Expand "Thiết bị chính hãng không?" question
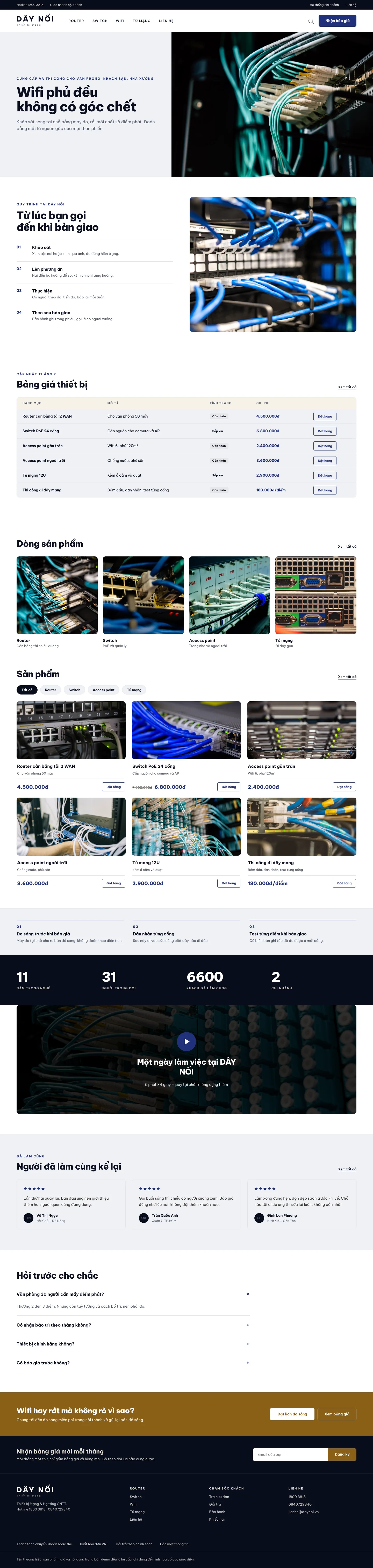373x1568 pixels. (x=133, y=1344)
